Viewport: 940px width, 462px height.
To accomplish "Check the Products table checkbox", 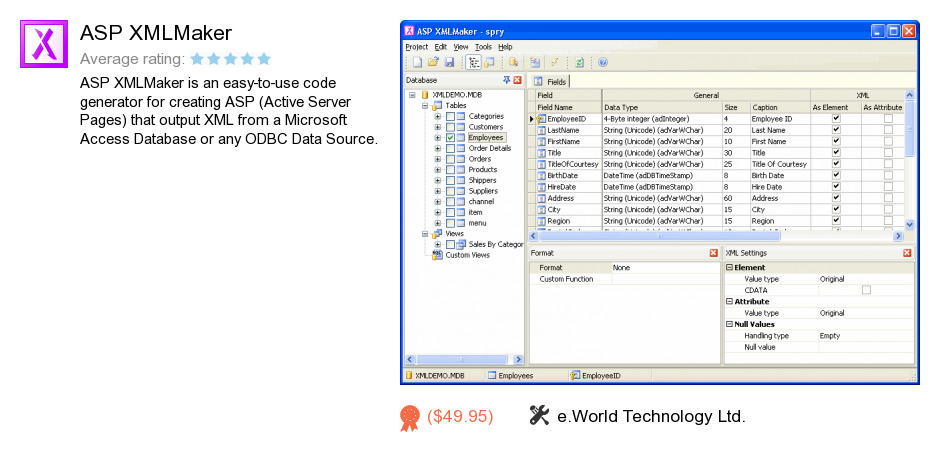I will 450,170.
